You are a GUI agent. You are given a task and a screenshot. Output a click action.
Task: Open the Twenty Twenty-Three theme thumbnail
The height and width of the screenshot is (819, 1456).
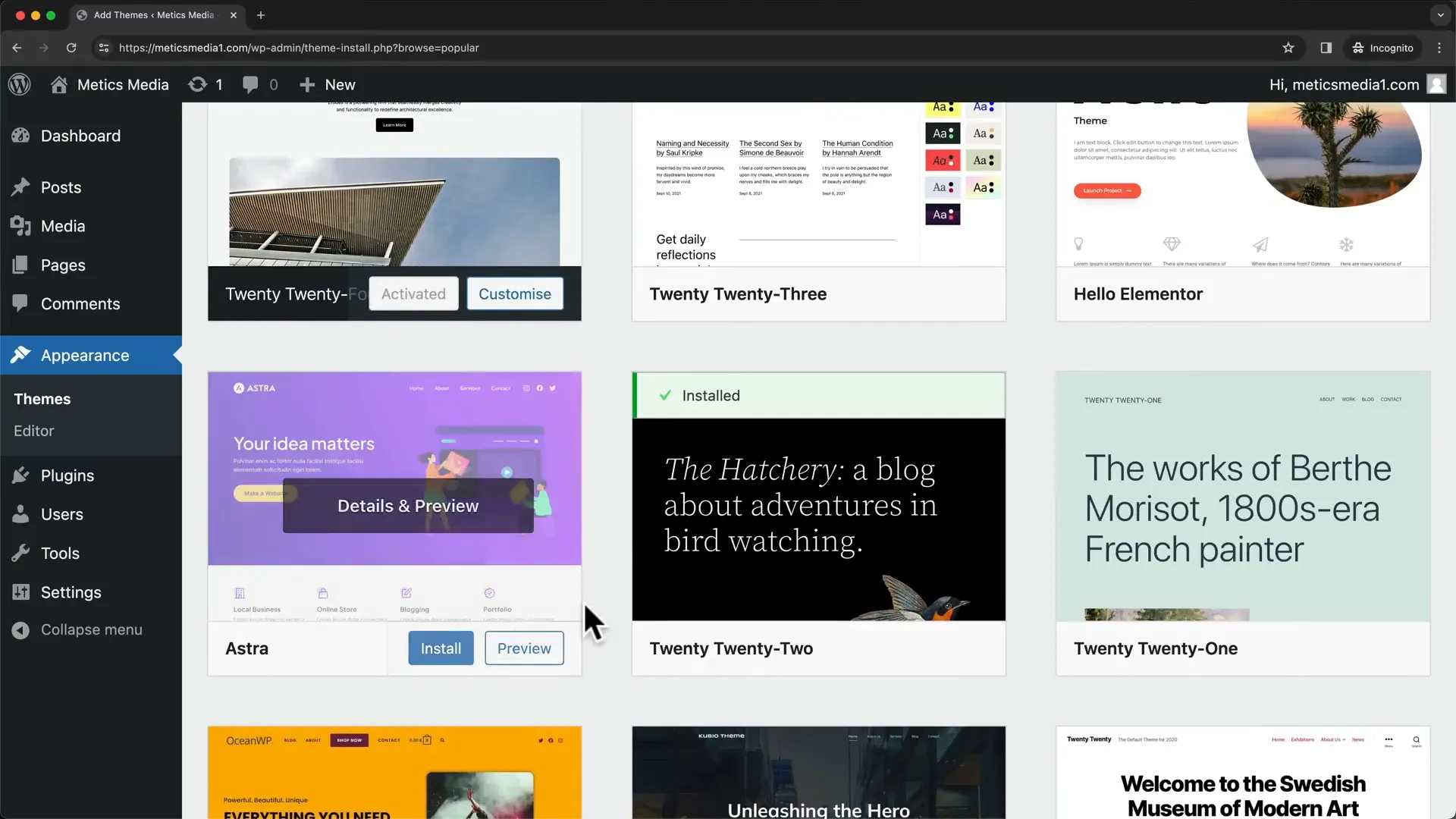click(819, 184)
